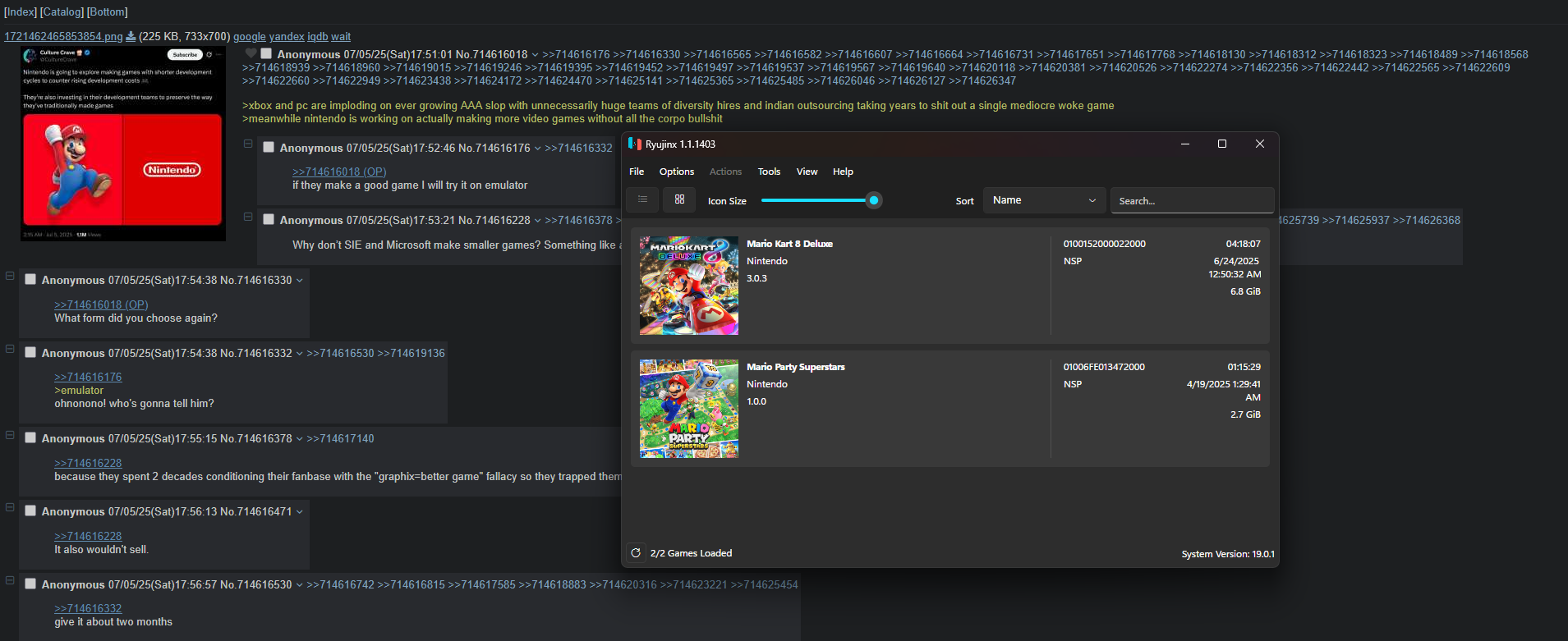Tick checkbox on post No.714616176
The width and height of the screenshot is (1568, 641).
(269, 147)
